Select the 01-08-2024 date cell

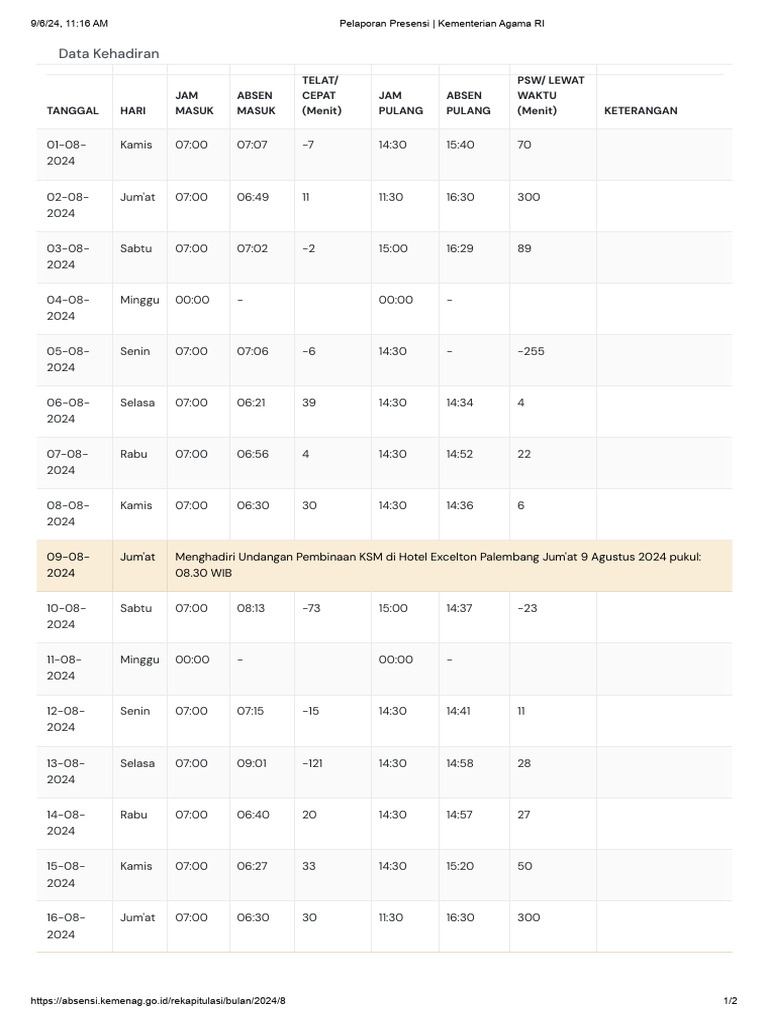click(67, 153)
